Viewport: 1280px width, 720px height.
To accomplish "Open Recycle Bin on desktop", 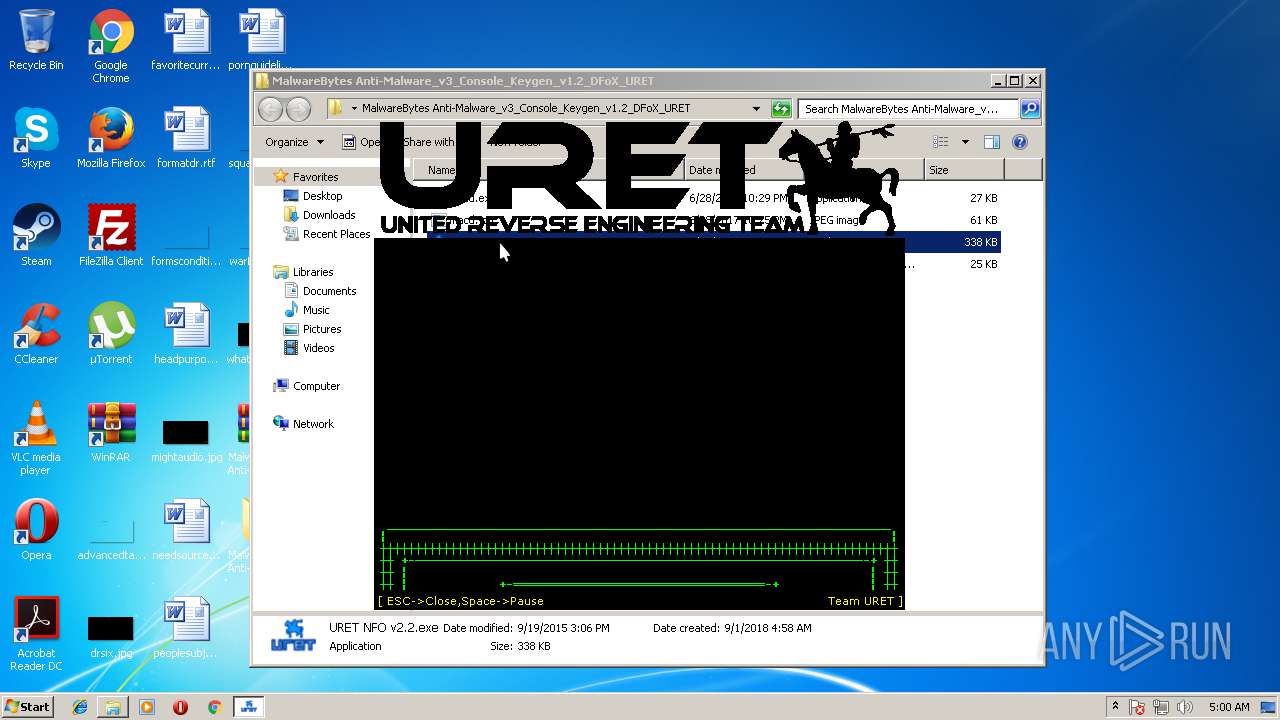I will click(36, 40).
